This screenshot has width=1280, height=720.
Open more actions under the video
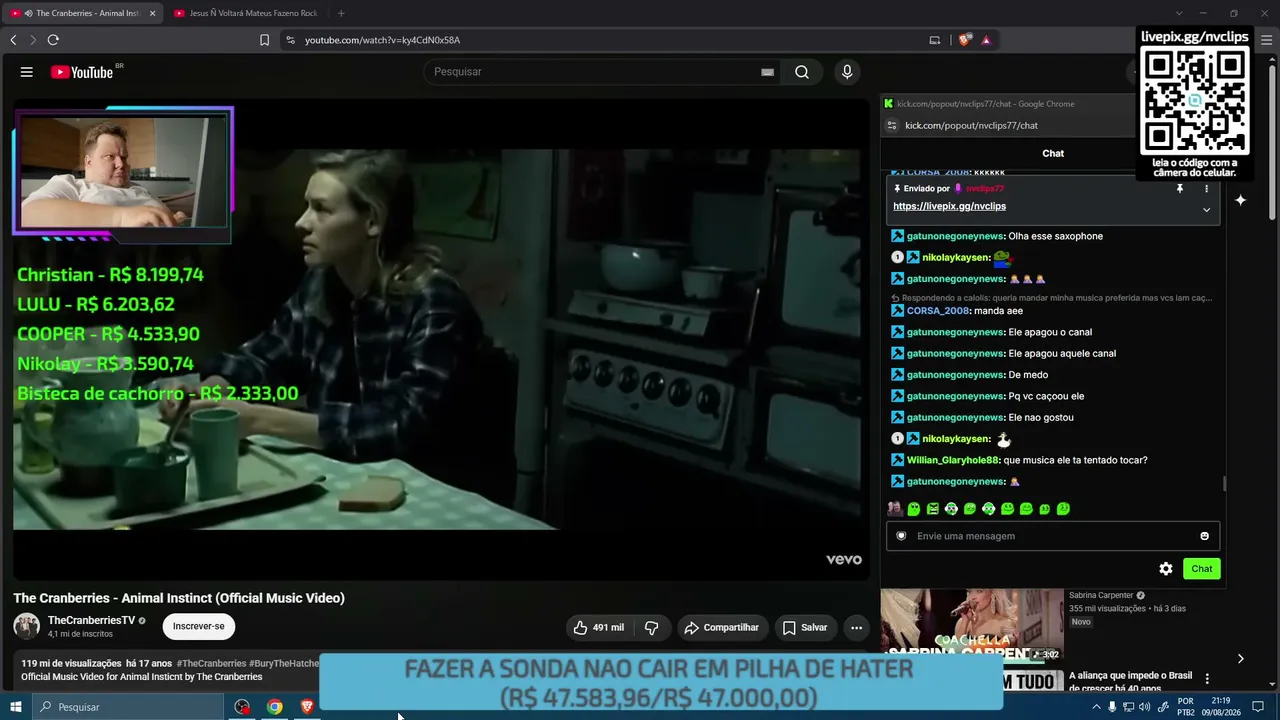[x=856, y=628]
